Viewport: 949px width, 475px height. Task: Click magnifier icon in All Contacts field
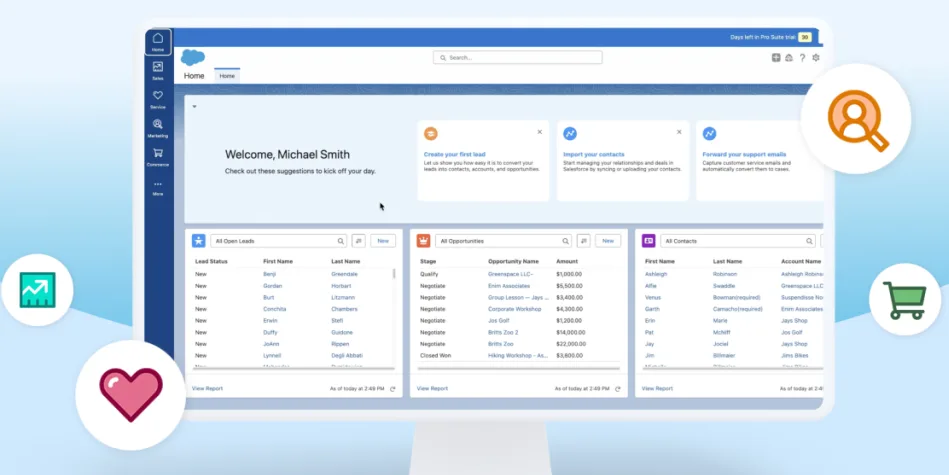[809, 241]
